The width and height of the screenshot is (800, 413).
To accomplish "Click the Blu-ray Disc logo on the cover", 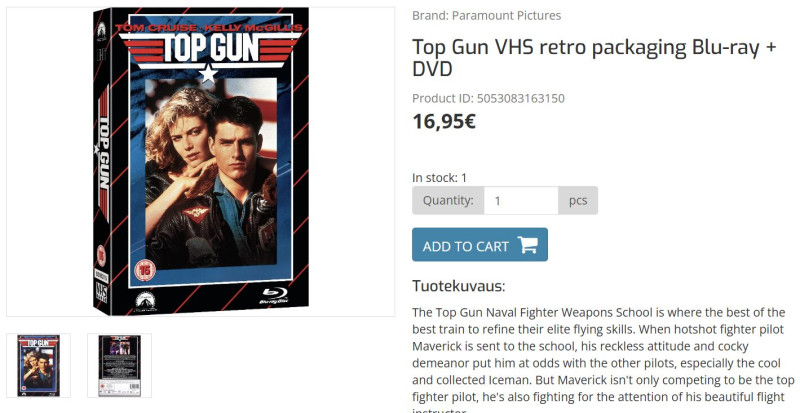I will [274, 296].
